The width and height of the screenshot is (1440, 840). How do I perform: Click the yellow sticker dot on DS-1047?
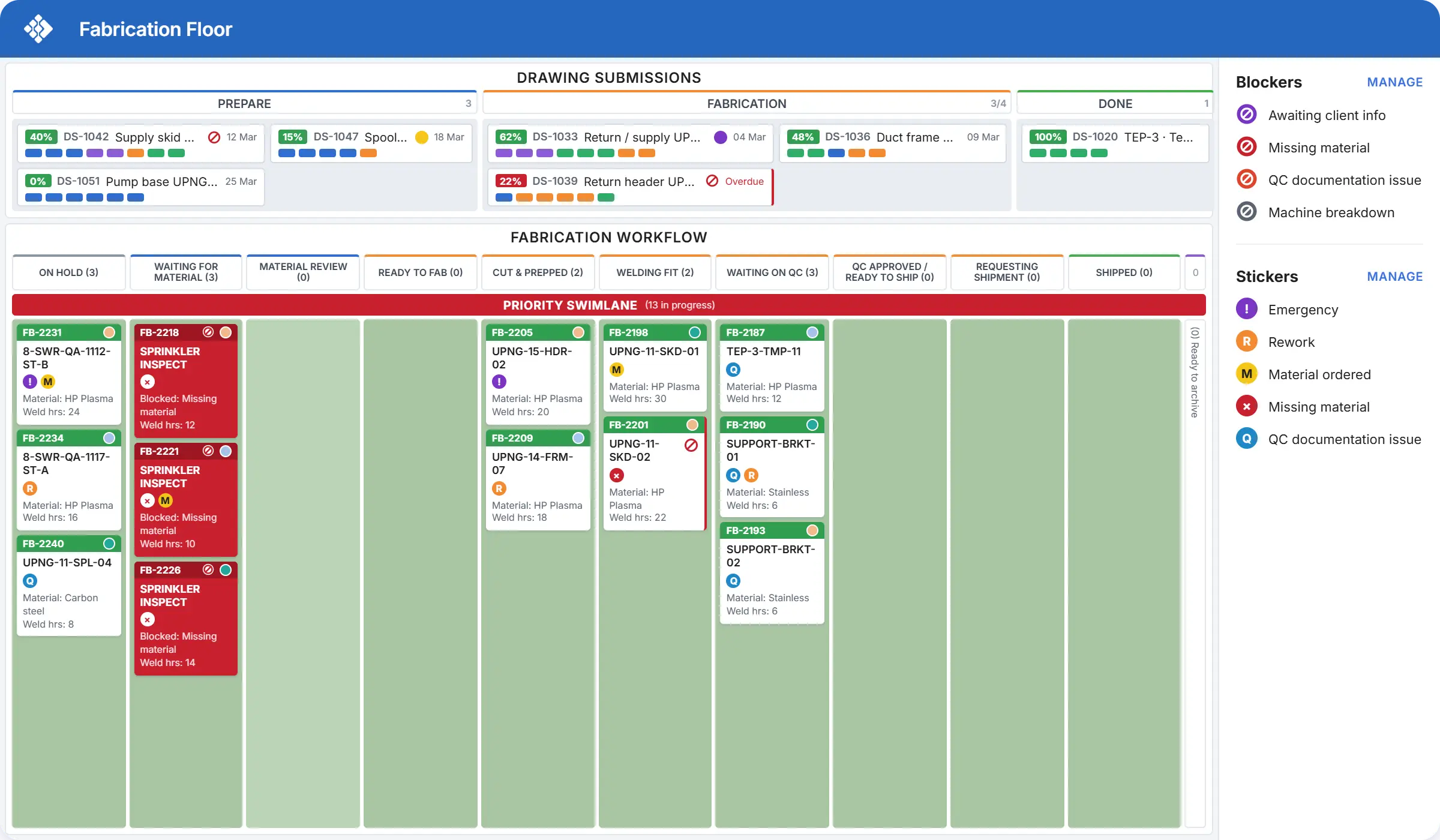click(x=422, y=137)
